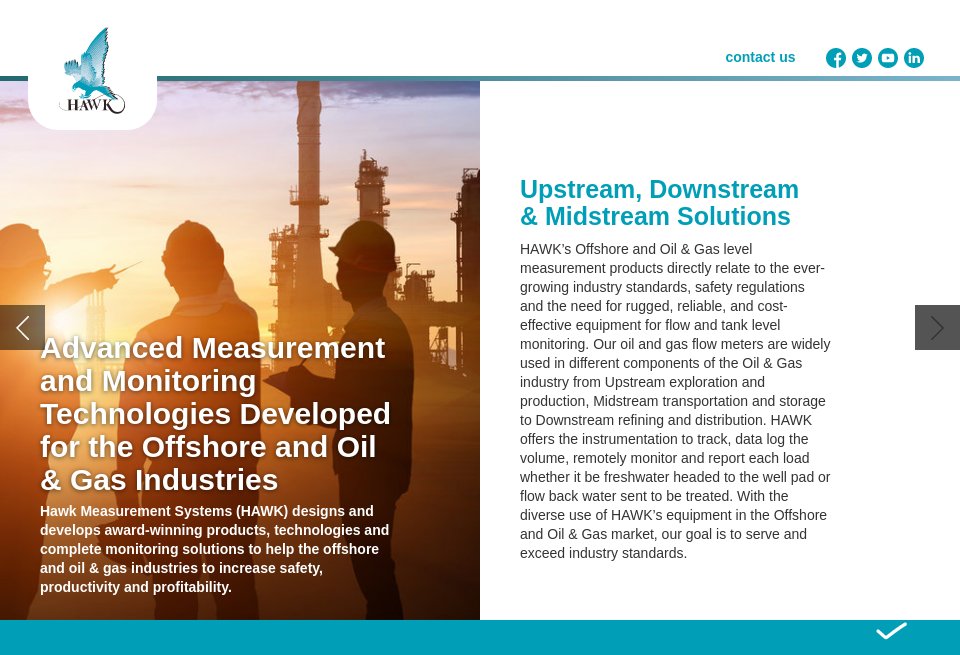Click the Upstream, Downstream & Midstream Solutions heading
This screenshot has width=960, height=655.
coord(659,202)
